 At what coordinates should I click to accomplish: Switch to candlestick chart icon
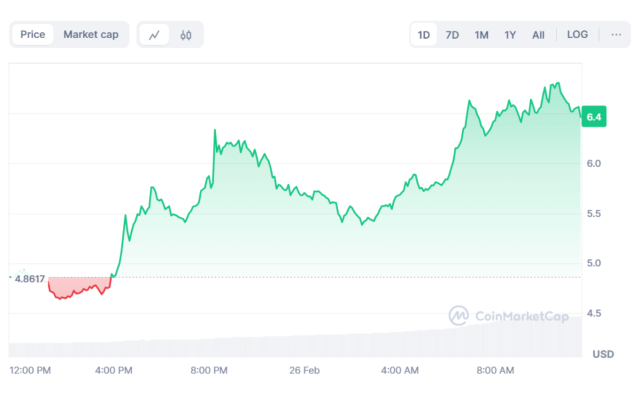click(186, 35)
